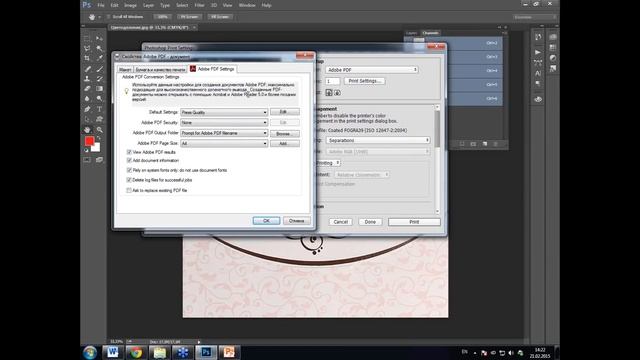This screenshot has height=360, width=640.
Task: Select the Blur tool
Action: 87,99
